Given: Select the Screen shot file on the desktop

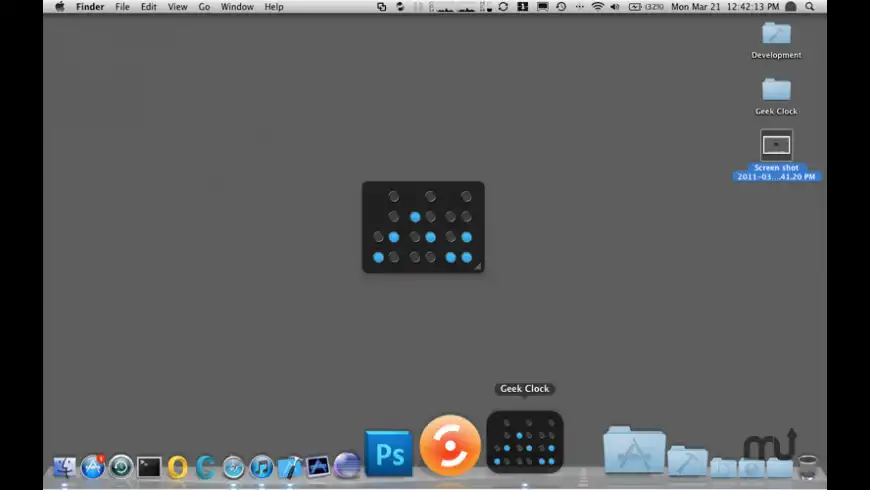Looking at the screenshot, I should click(x=776, y=155).
